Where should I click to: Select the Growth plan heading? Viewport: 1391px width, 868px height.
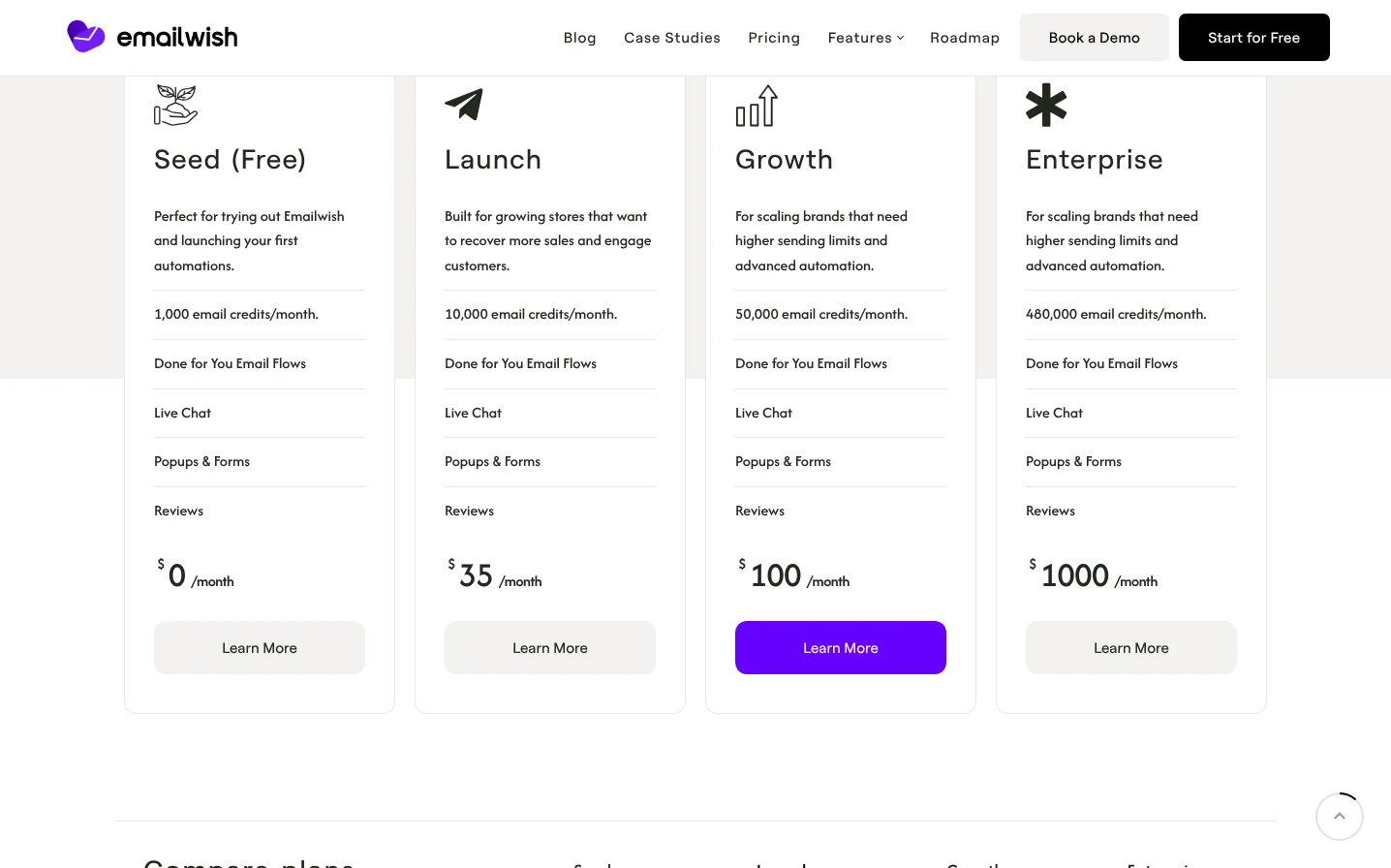click(x=785, y=160)
